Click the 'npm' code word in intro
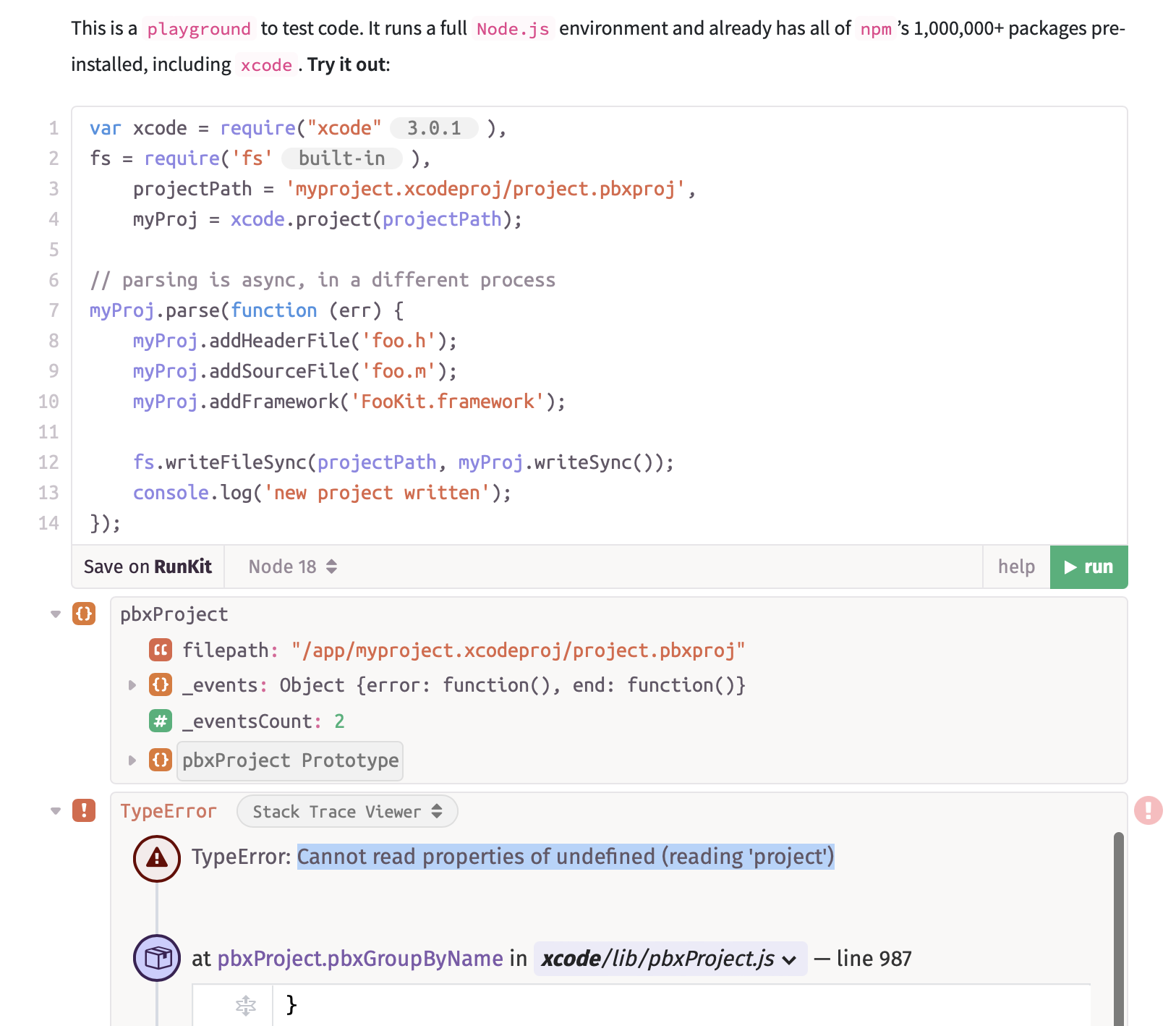Viewport: 1176px width, 1026px height. 876,29
